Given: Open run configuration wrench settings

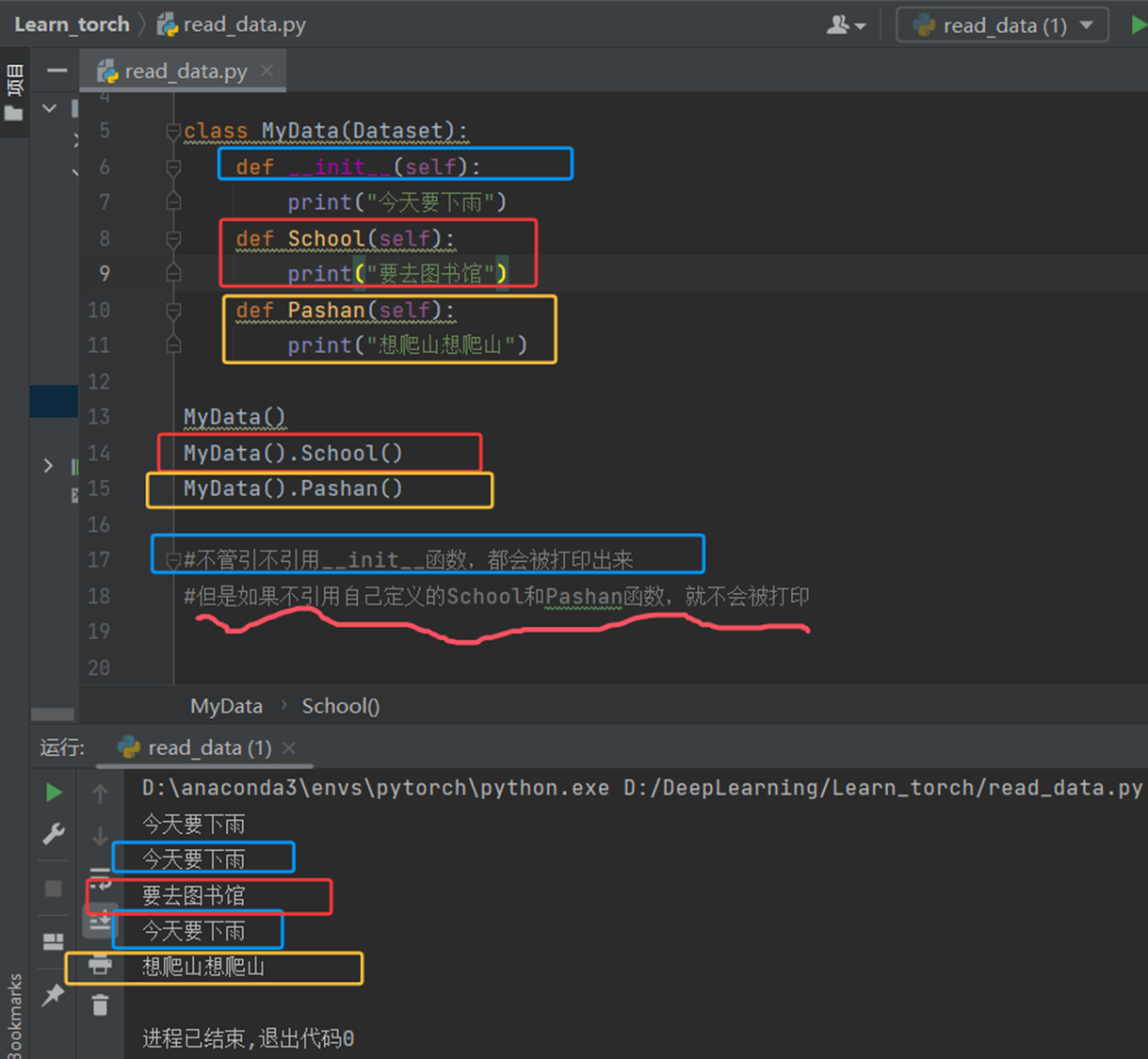Looking at the screenshot, I should point(54,834).
